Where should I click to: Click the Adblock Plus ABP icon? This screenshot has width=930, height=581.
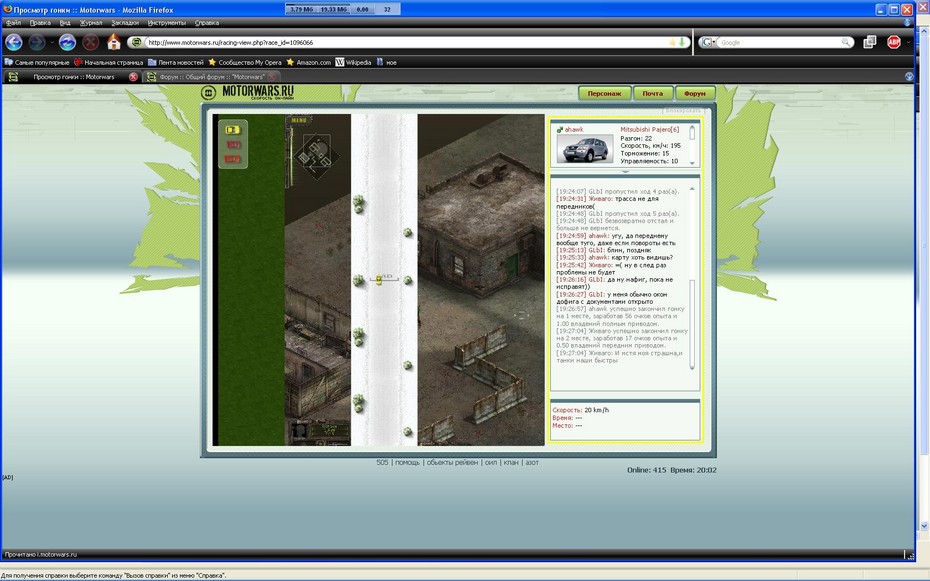893,42
